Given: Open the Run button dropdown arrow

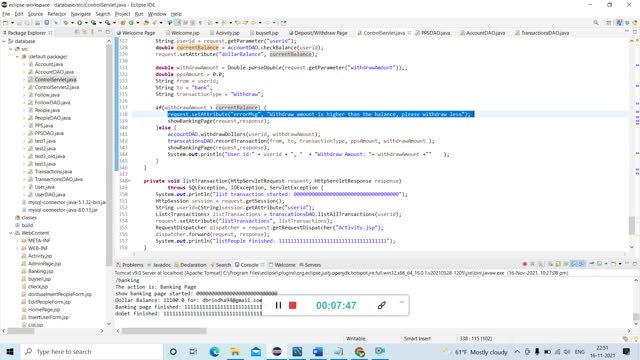Looking at the screenshot, I should coord(86,23).
